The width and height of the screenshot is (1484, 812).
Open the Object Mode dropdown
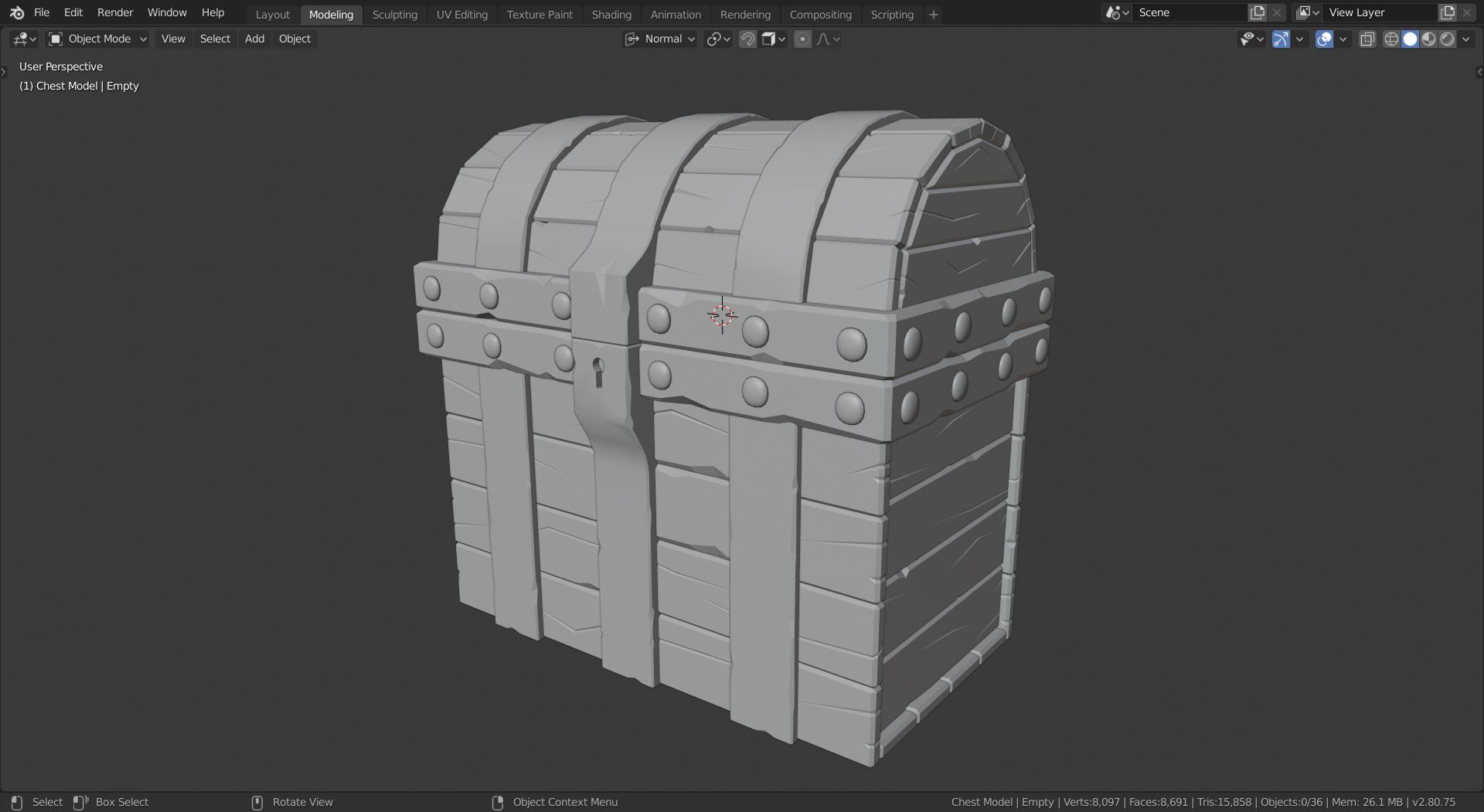click(97, 39)
